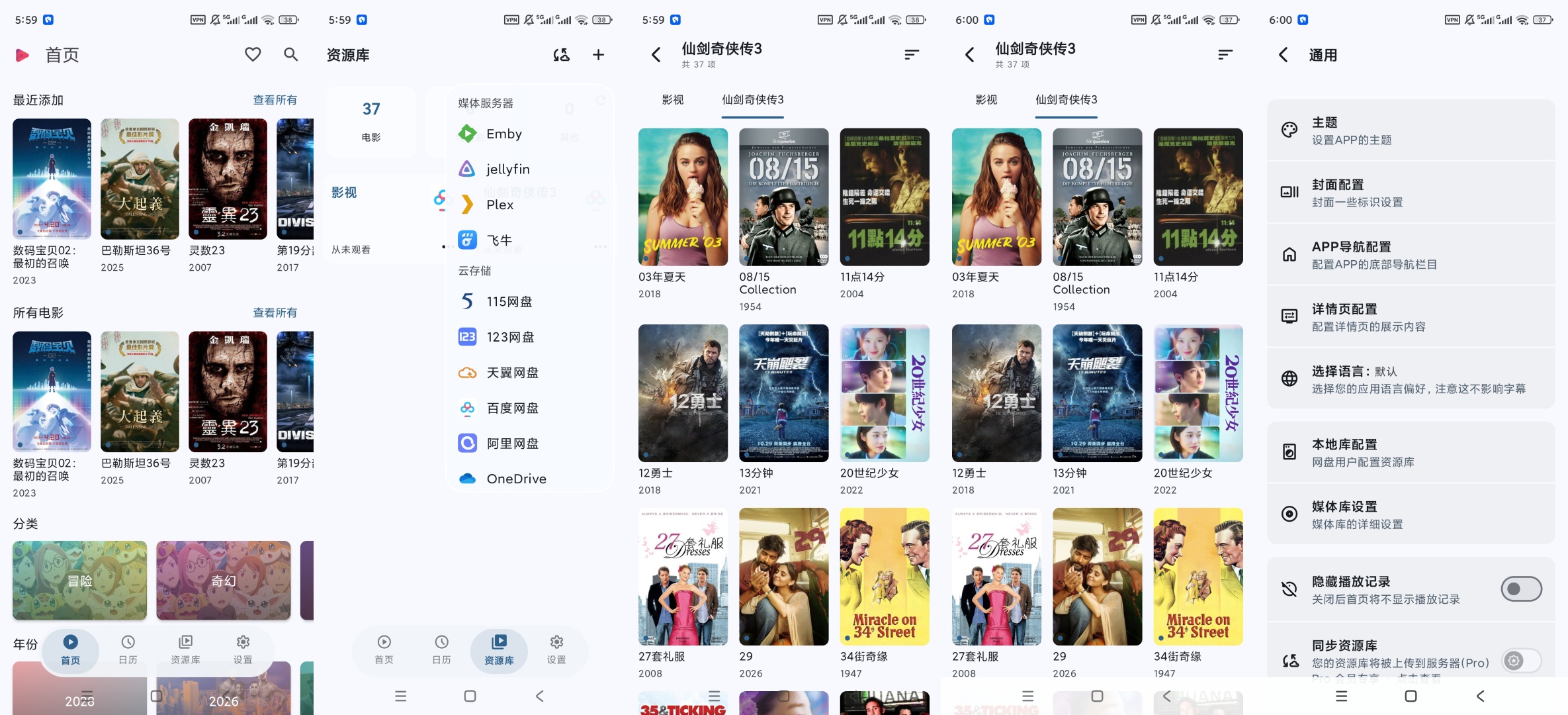Open 详情页配置 detail page settings
Image resolution: width=1568 pixels, height=715 pixels.
[x=1411, y=317]
